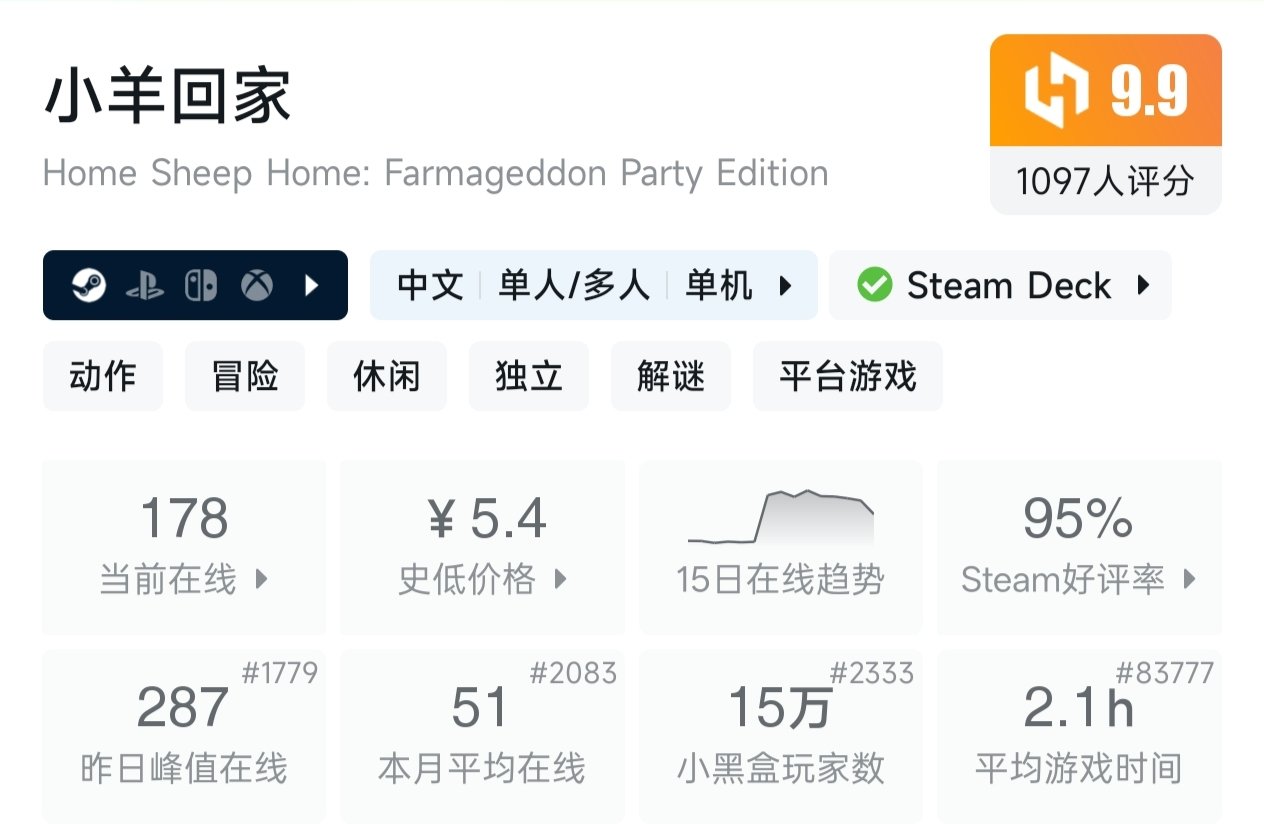Screen dimensions: 1264x824
Task: Tap the 小黑盒玩家数 stat card
Action: (781, 737)
